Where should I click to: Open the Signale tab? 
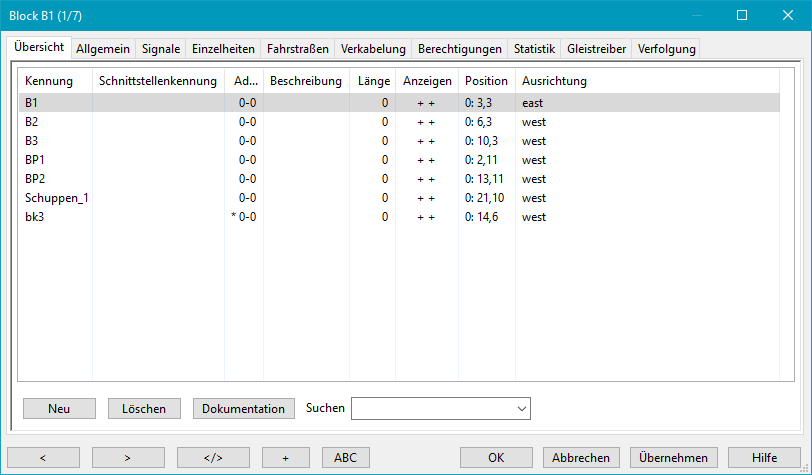[161, 48]
